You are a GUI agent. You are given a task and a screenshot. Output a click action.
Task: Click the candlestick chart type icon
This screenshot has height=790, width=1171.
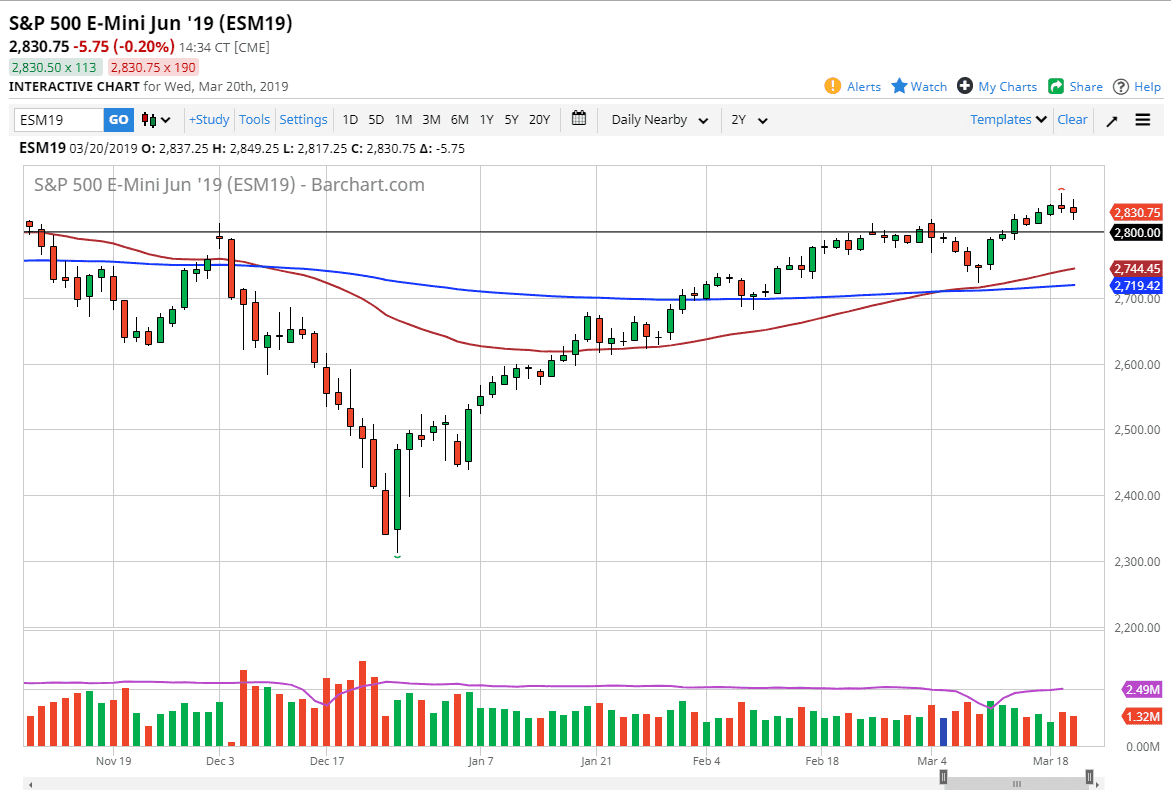coord(146,118)
